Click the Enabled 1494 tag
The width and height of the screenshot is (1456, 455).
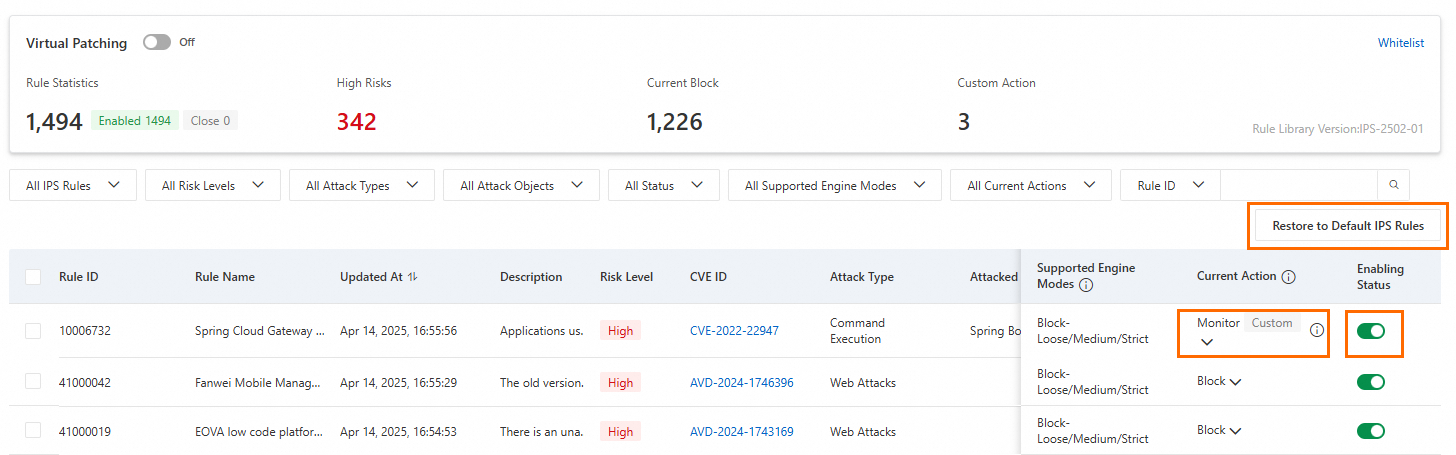[x=135, y=121]
